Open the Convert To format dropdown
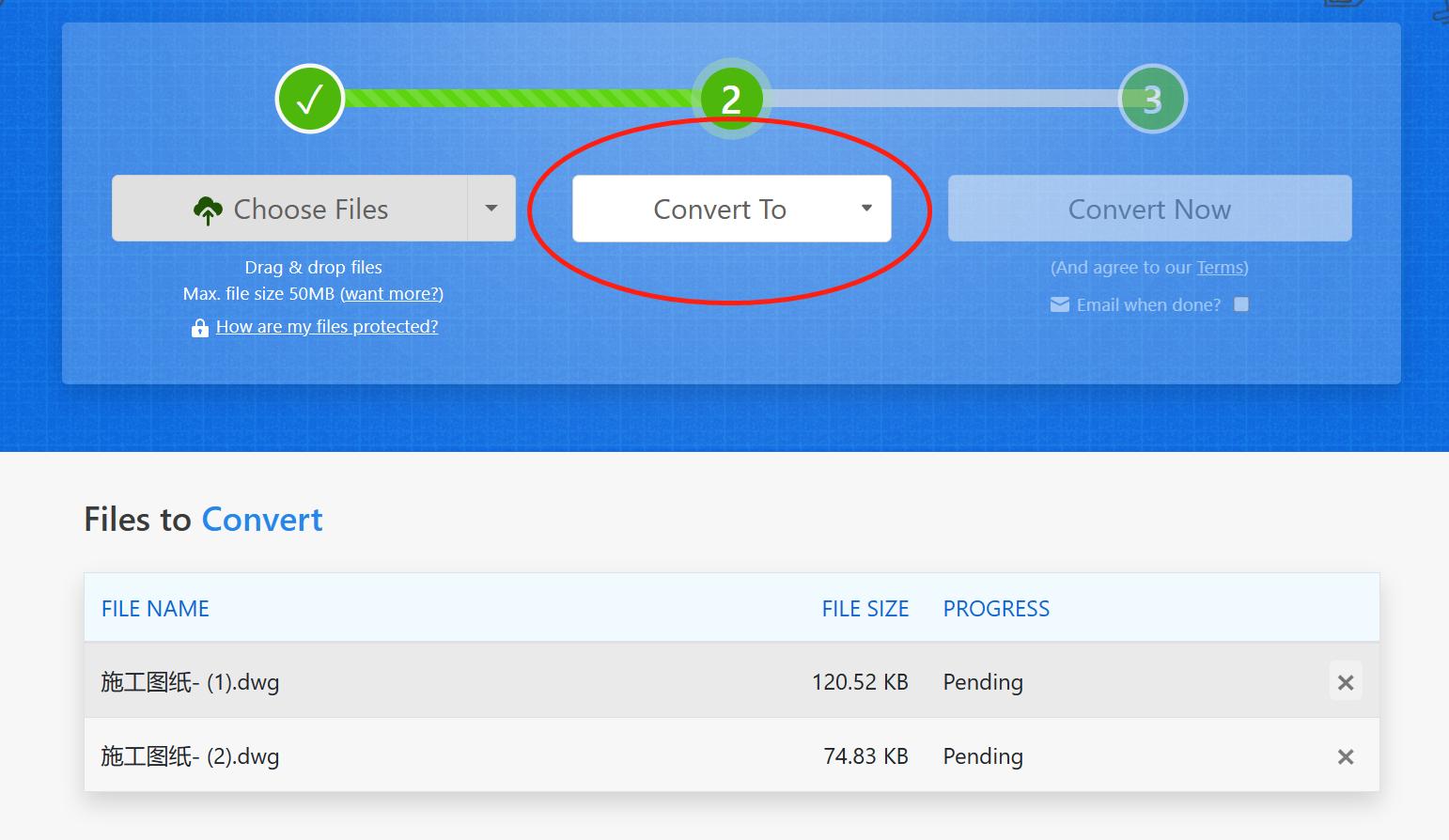1449x840 pixels. click(732, 209)
